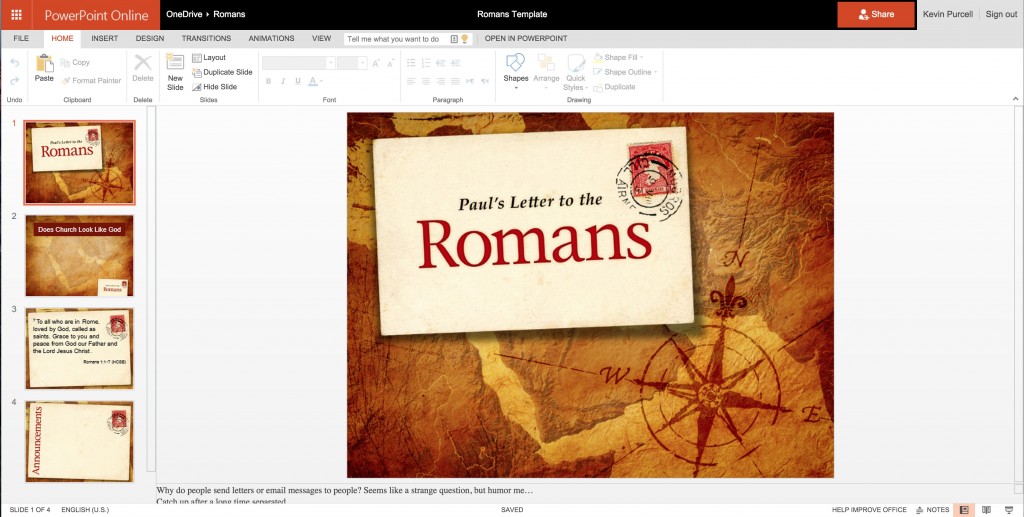Switch to the normal editing view icon
Screen dimensions: 1024x517
pos(963,510)
